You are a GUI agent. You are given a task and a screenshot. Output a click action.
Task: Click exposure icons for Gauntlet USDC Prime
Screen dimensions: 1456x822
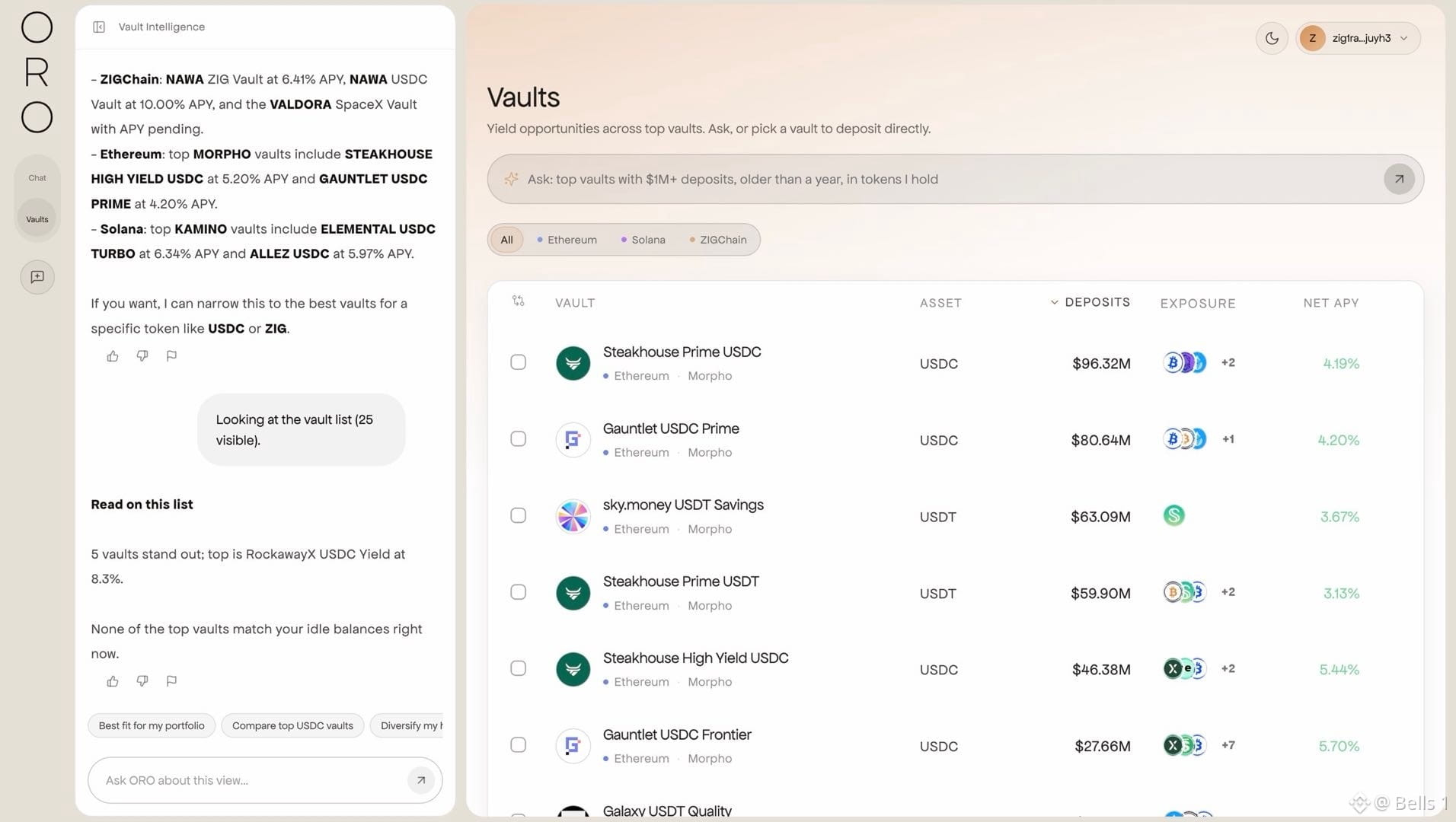[1185, 439]
